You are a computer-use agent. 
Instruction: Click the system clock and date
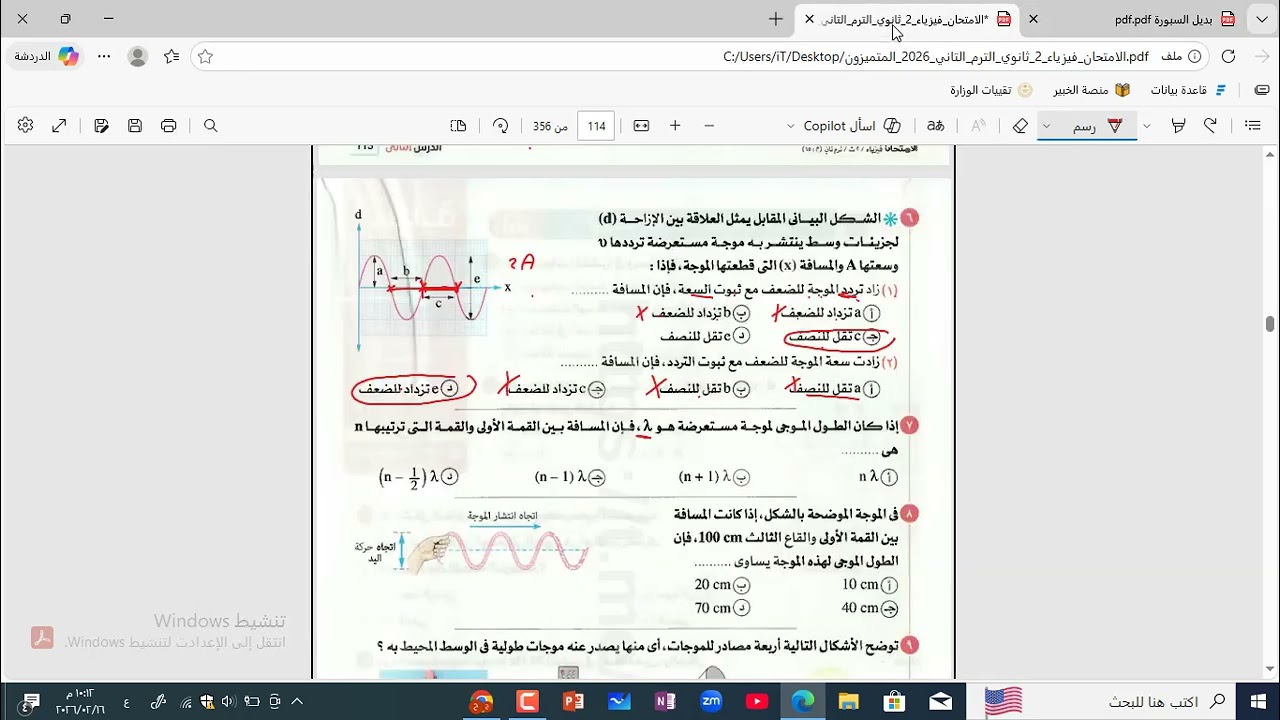[x=78, y=701]
